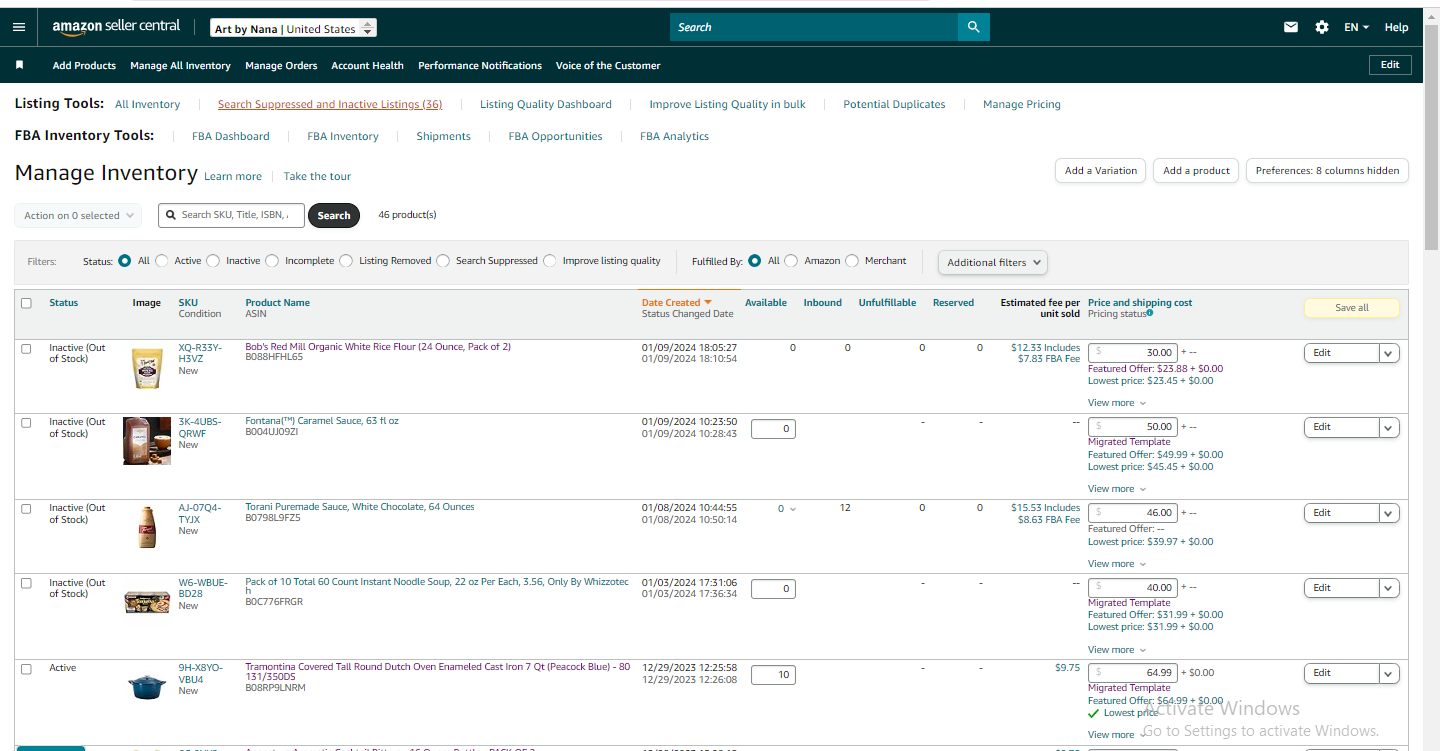
Task: Expand the Additional filters dropdown
Action: click(992, 262)
